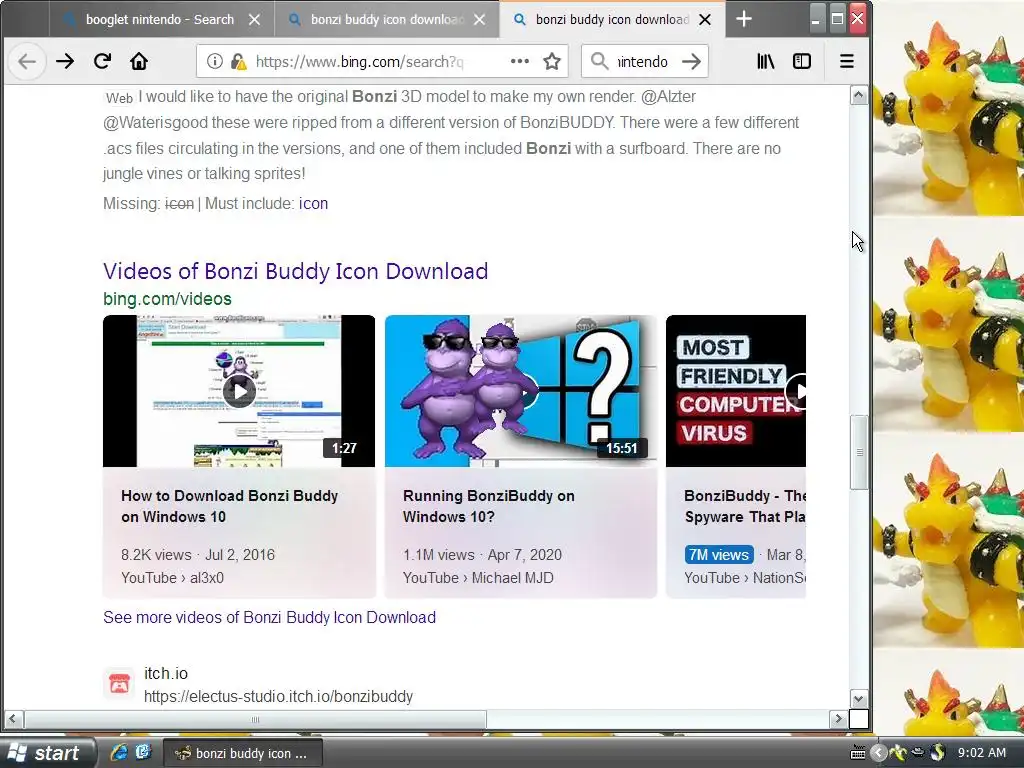Image resolution: width=1024 pixels, height=768 pixels.
Task: Click 1:27 duration badge on first video
Action: [344, 448]
